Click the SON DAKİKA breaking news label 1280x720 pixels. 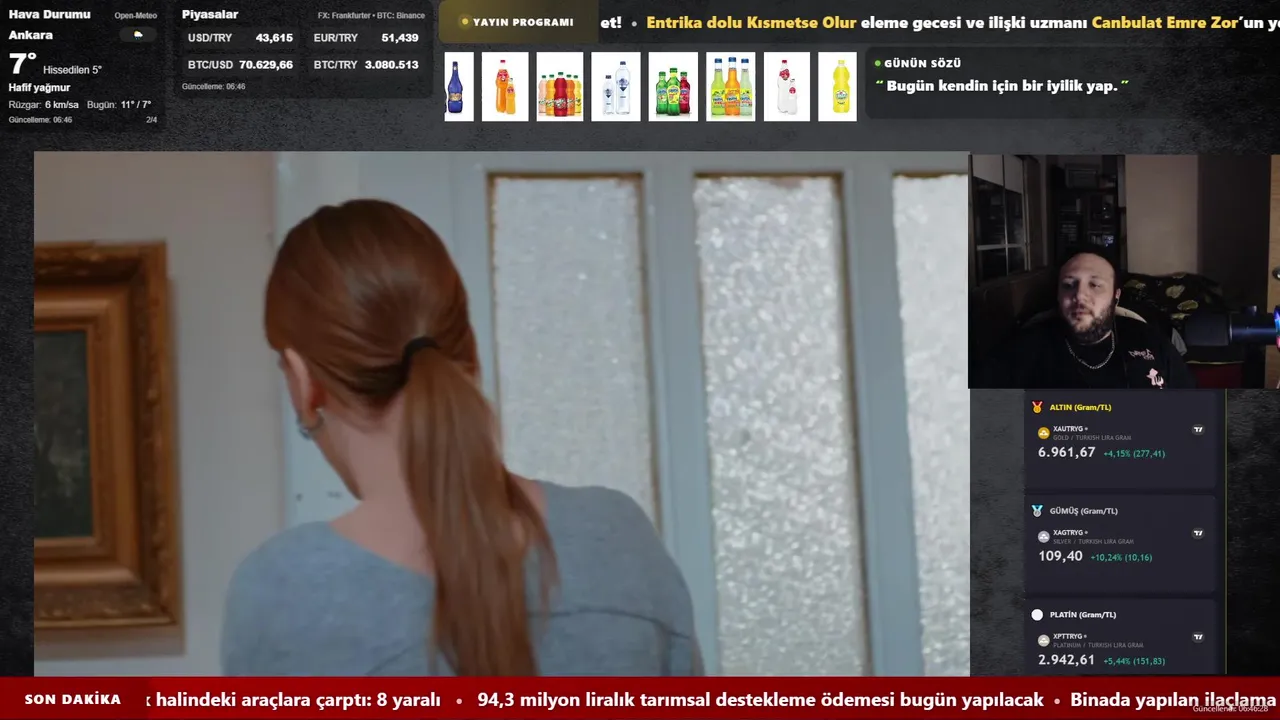[73, 700]
